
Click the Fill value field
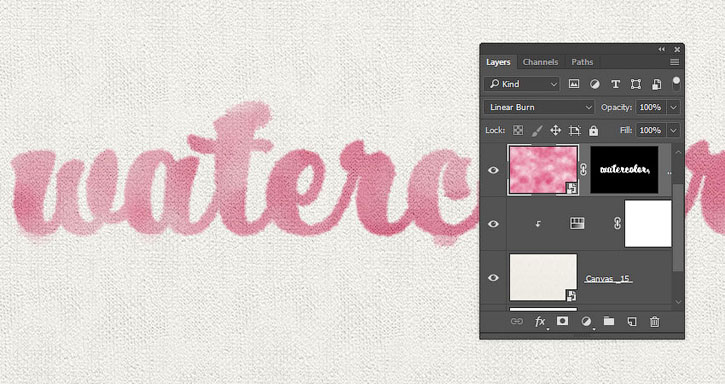pos(651,130)
